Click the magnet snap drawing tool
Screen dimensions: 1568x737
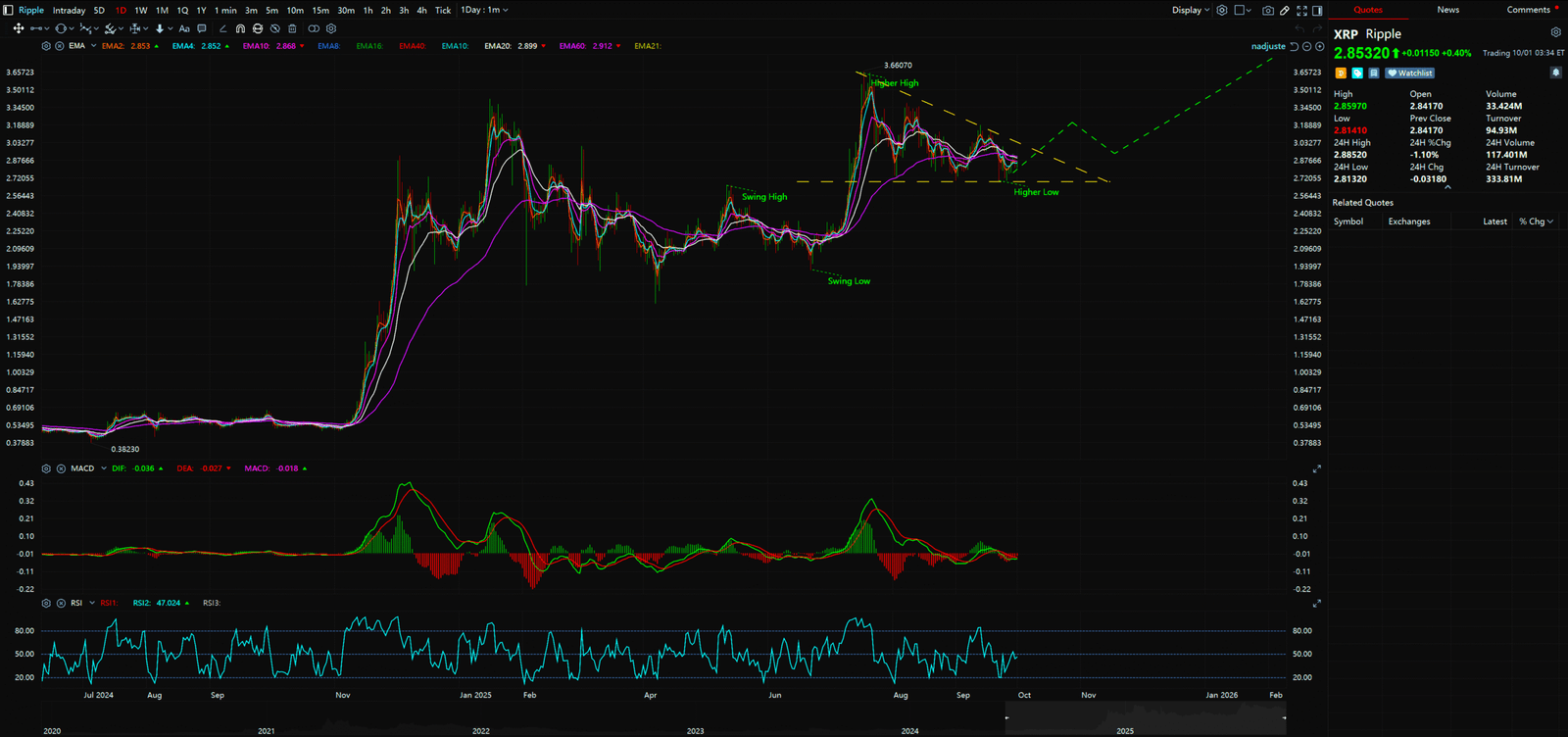(x=240, y=28)
